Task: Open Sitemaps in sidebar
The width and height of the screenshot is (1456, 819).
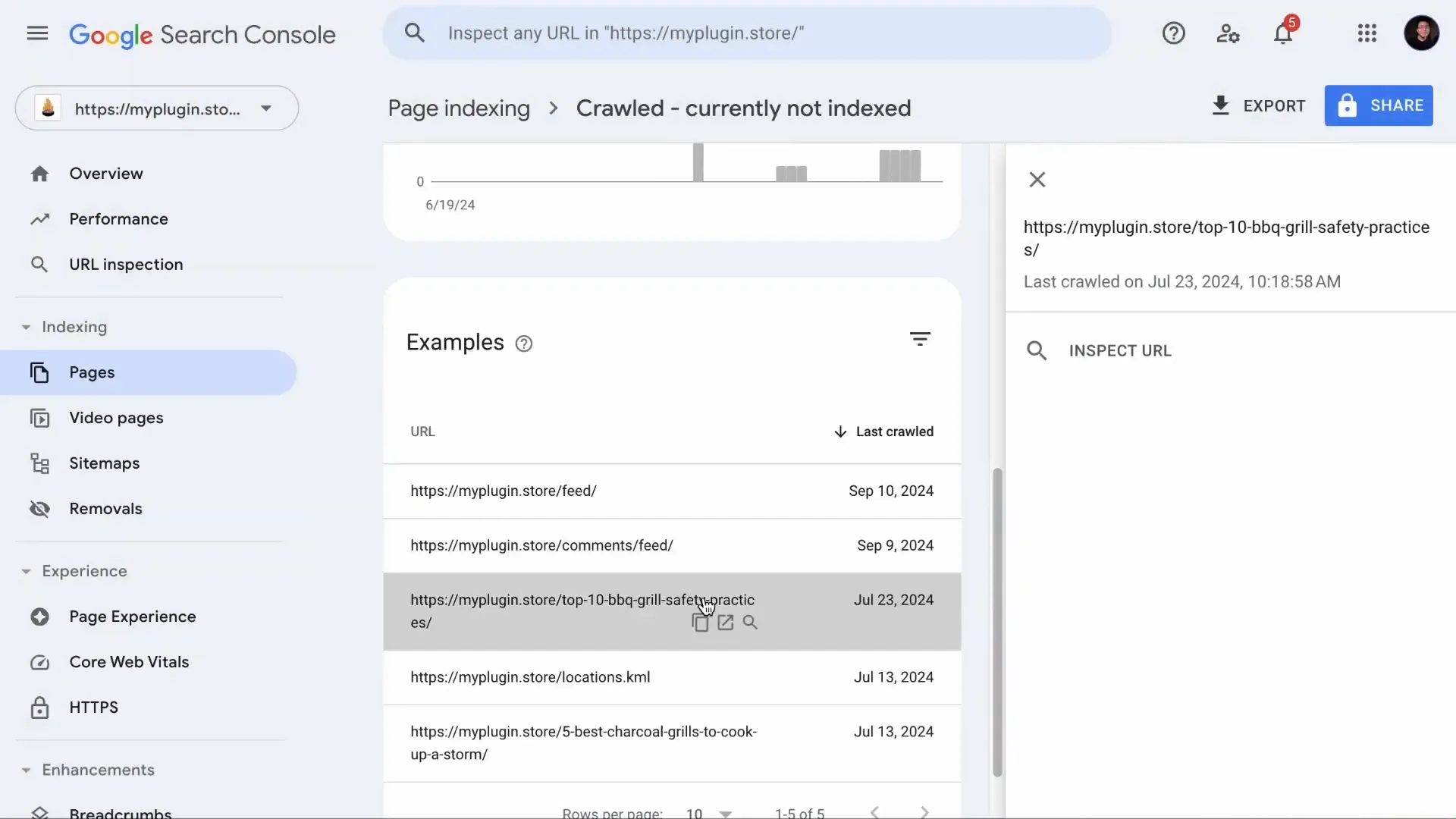Action: (x=105, y=463)
